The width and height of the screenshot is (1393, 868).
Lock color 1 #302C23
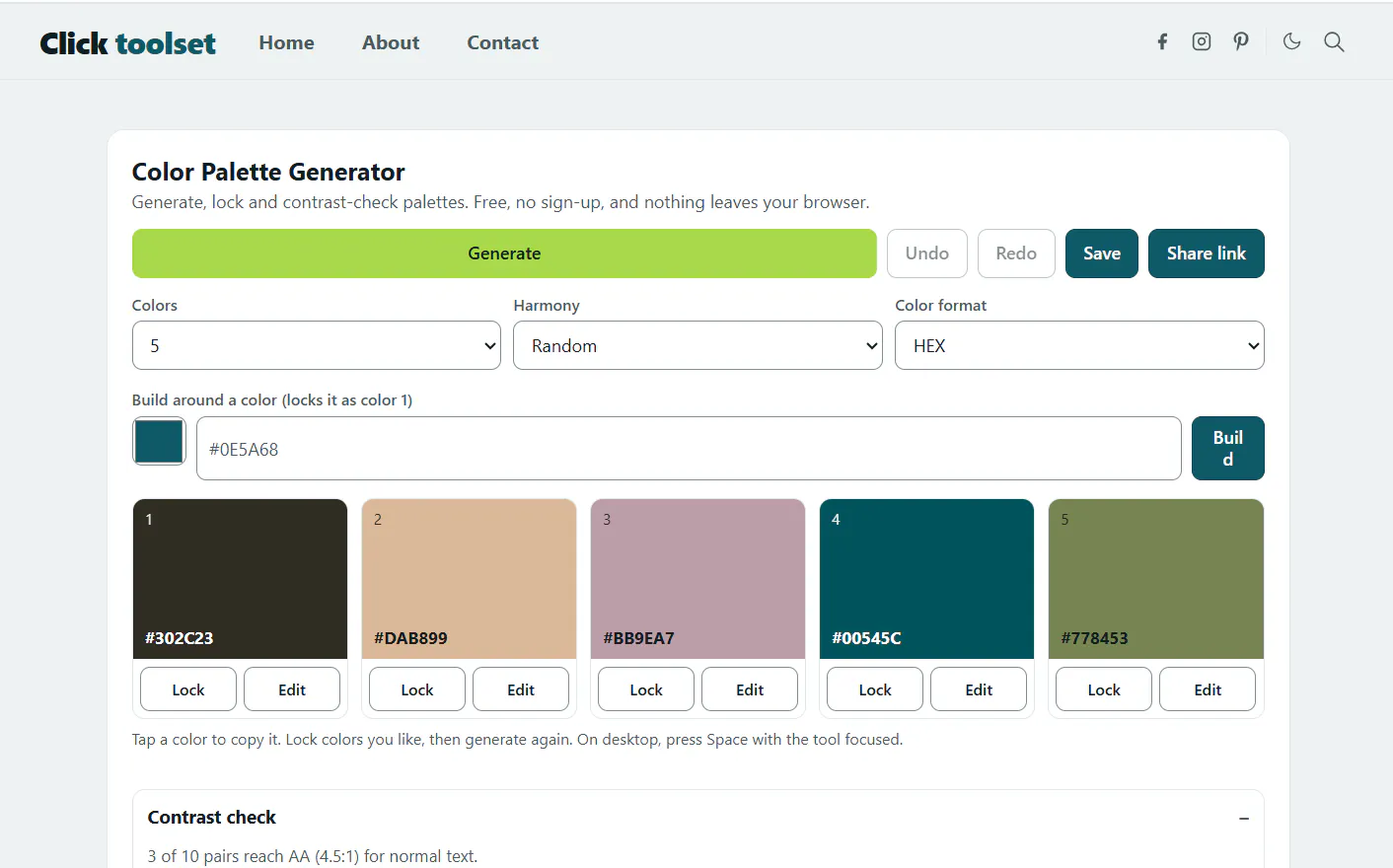click(x=188, y=689)
